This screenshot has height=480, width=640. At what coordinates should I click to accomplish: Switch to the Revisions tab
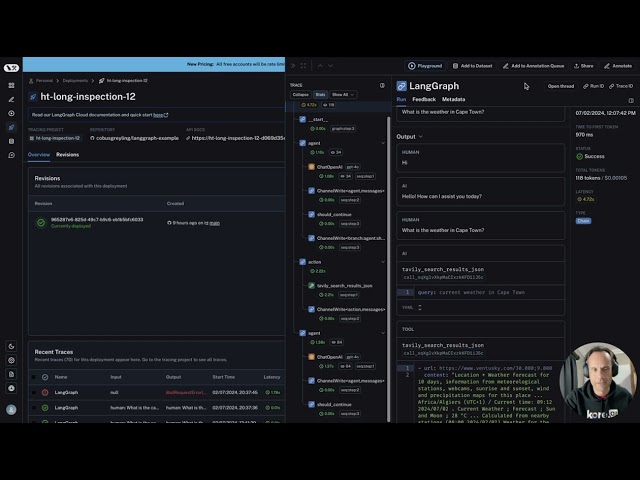pyautogui.click(x=67, y=155)
